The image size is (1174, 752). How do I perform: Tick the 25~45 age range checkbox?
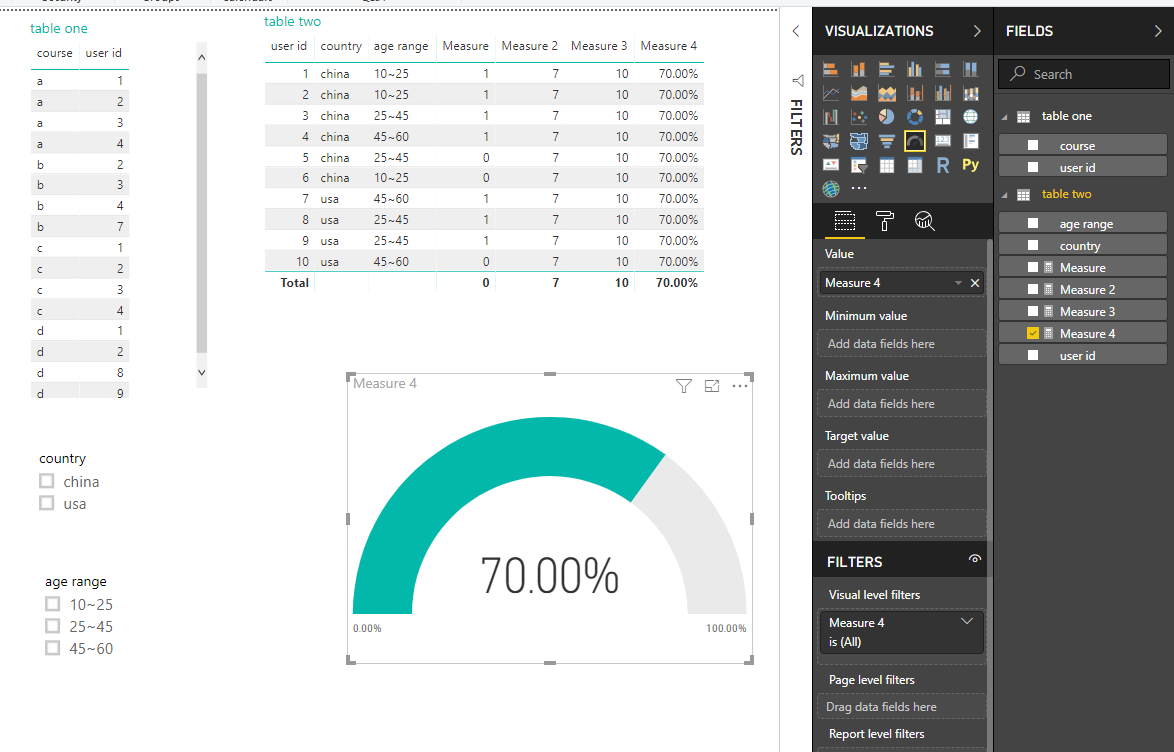click(x=52, y=625)
